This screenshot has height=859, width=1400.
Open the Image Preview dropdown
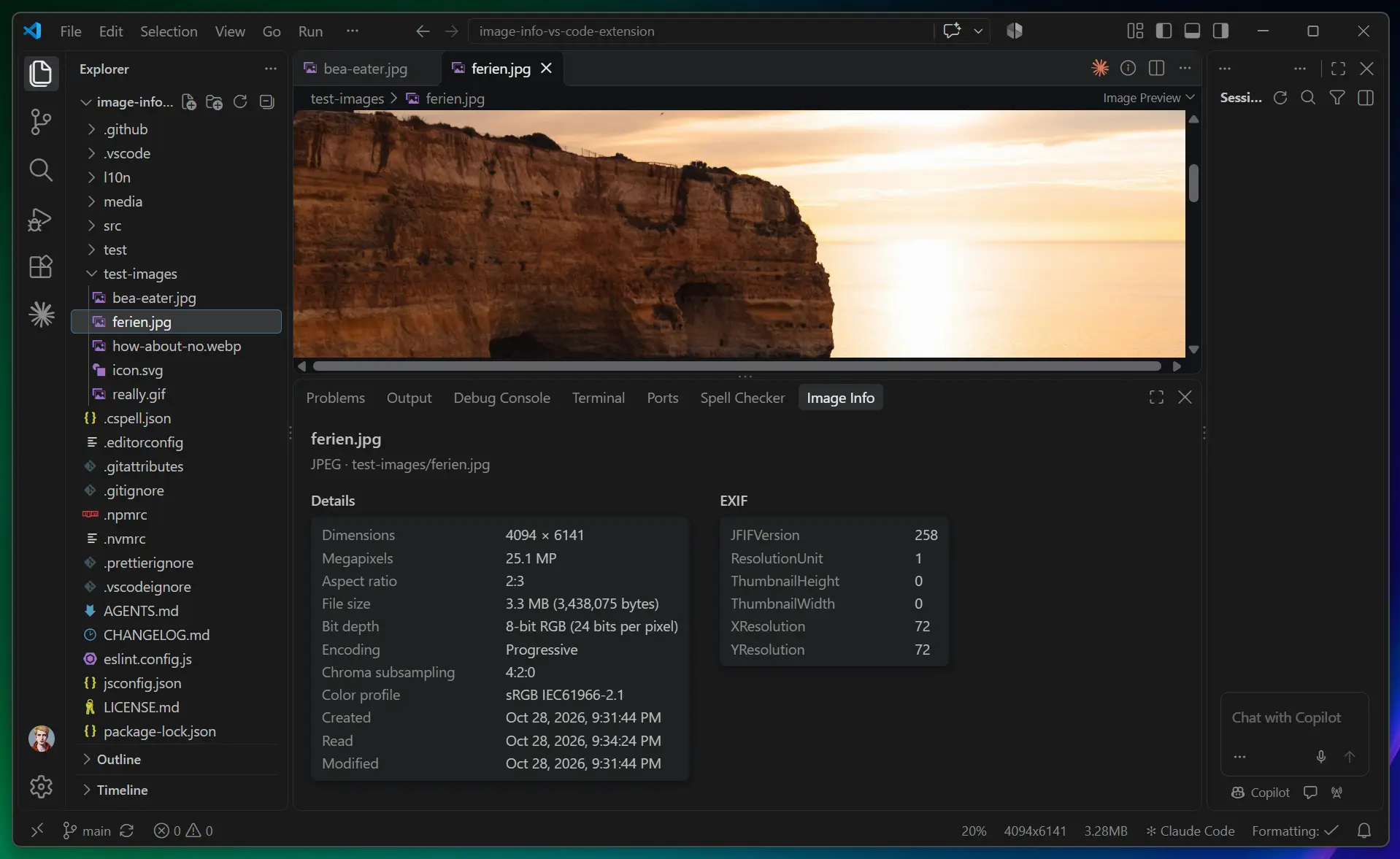click(1148, 98)
